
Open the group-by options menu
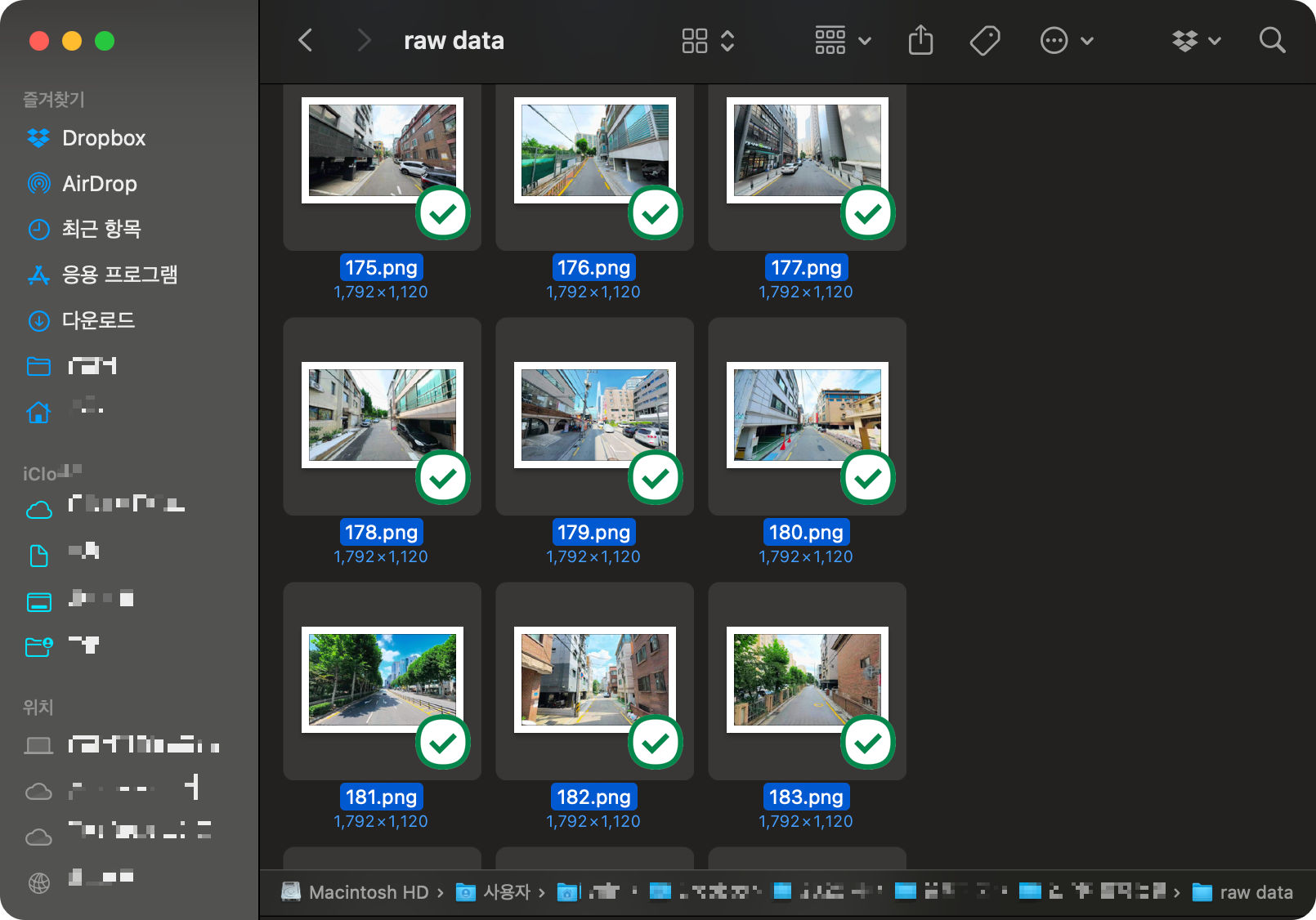(x=843, y=41)
